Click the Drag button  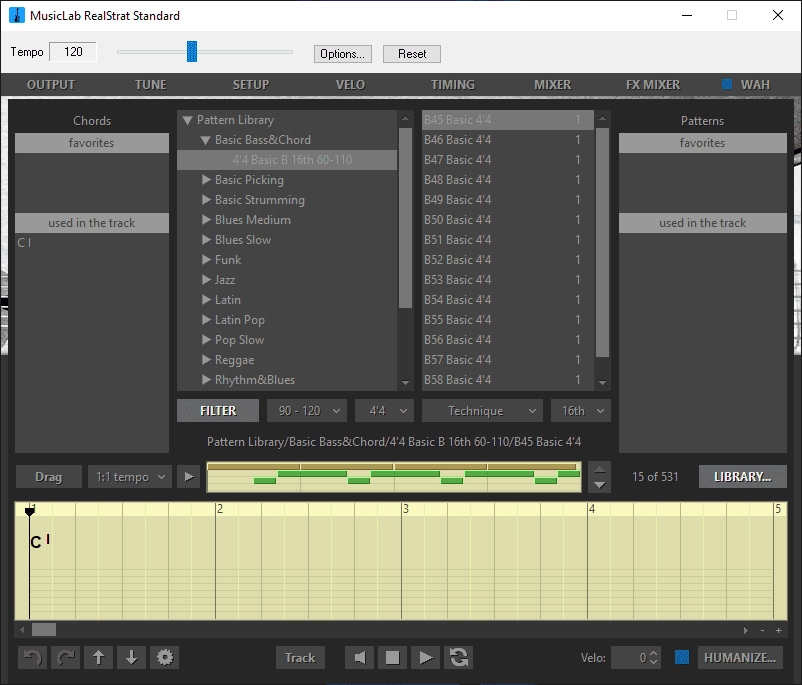click(49, 477)
